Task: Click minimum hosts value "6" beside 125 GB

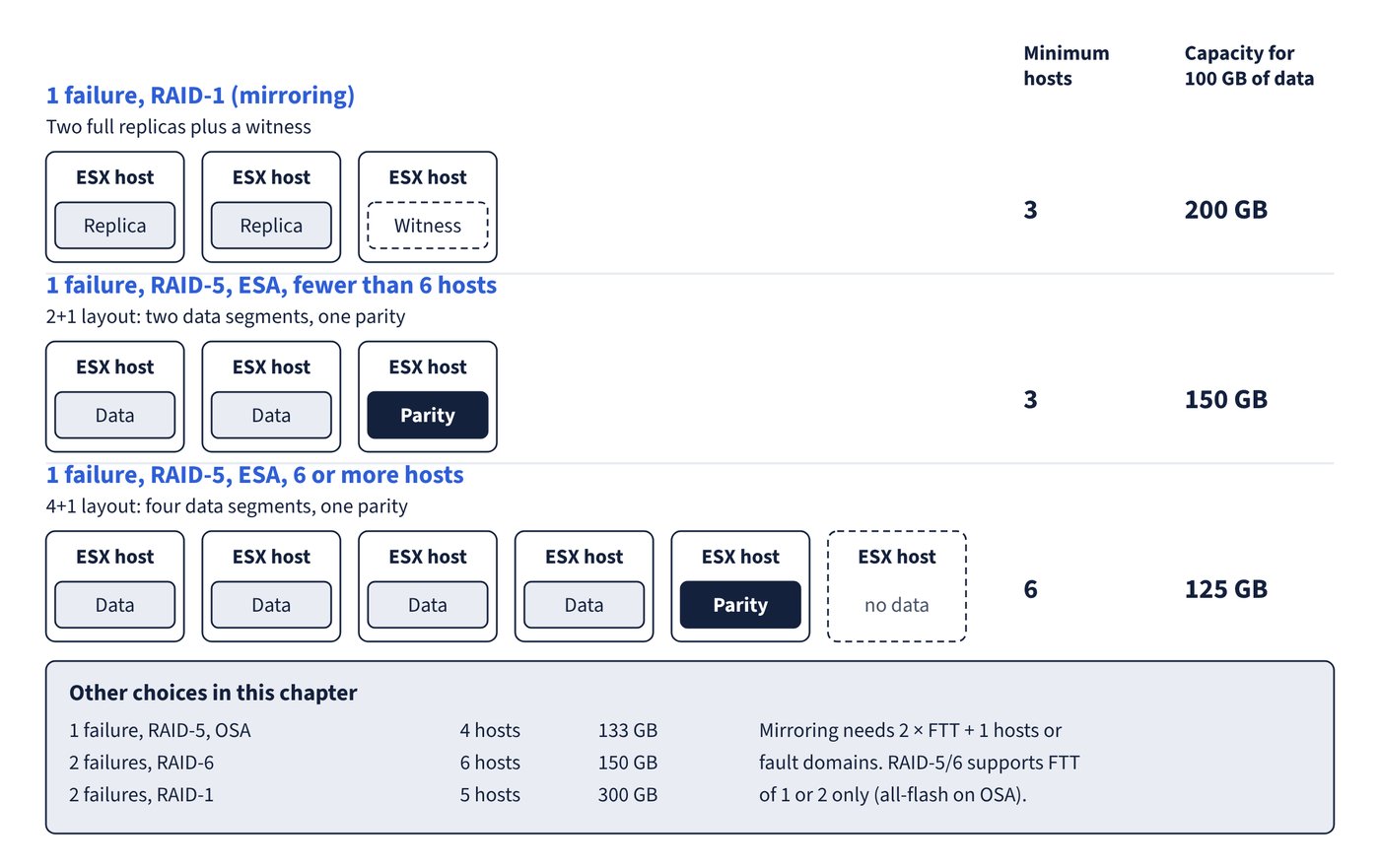Action: tap(1030, 589)
